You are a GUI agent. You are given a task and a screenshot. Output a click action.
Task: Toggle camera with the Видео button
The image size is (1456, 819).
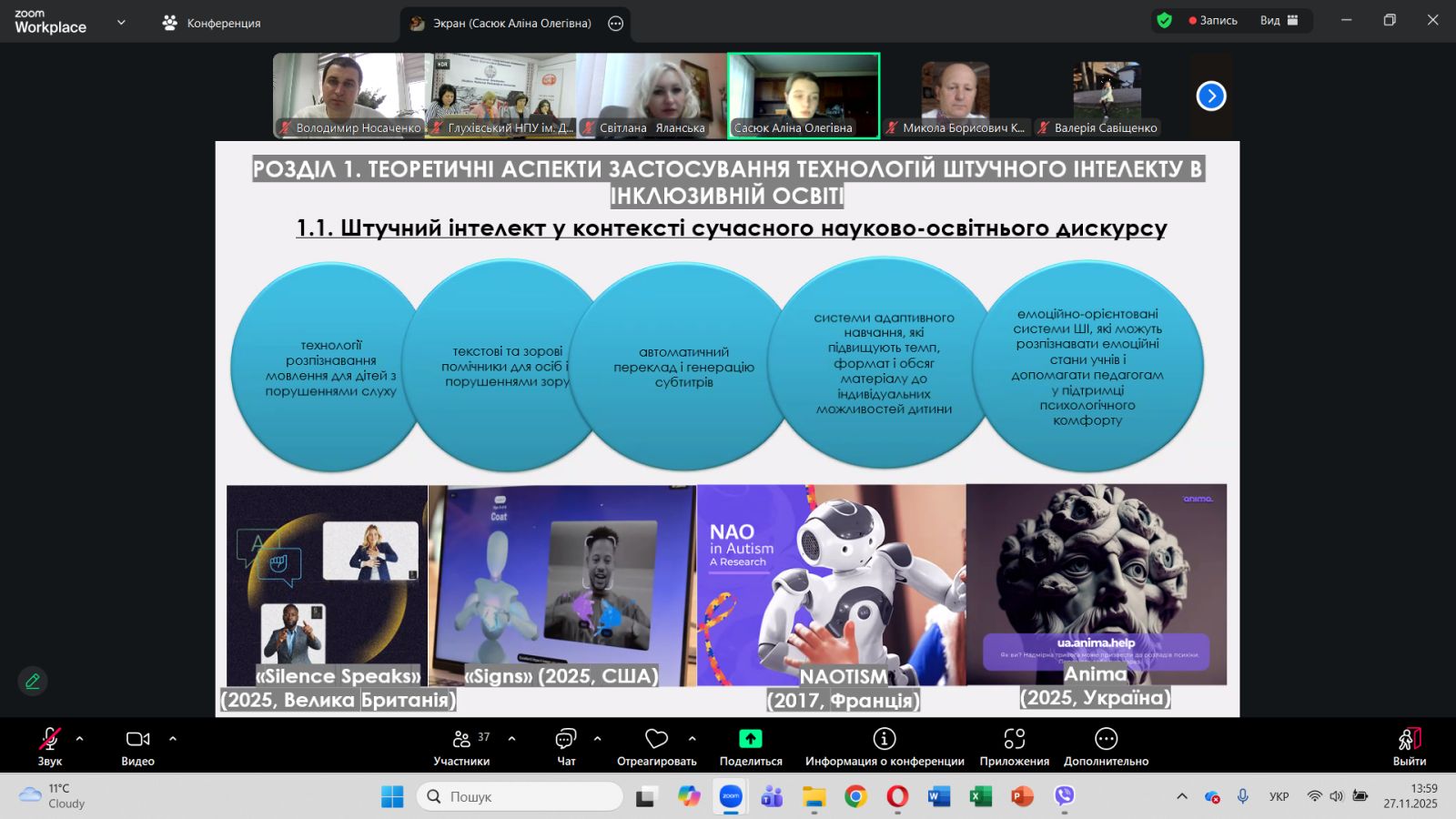click(137, 745)
